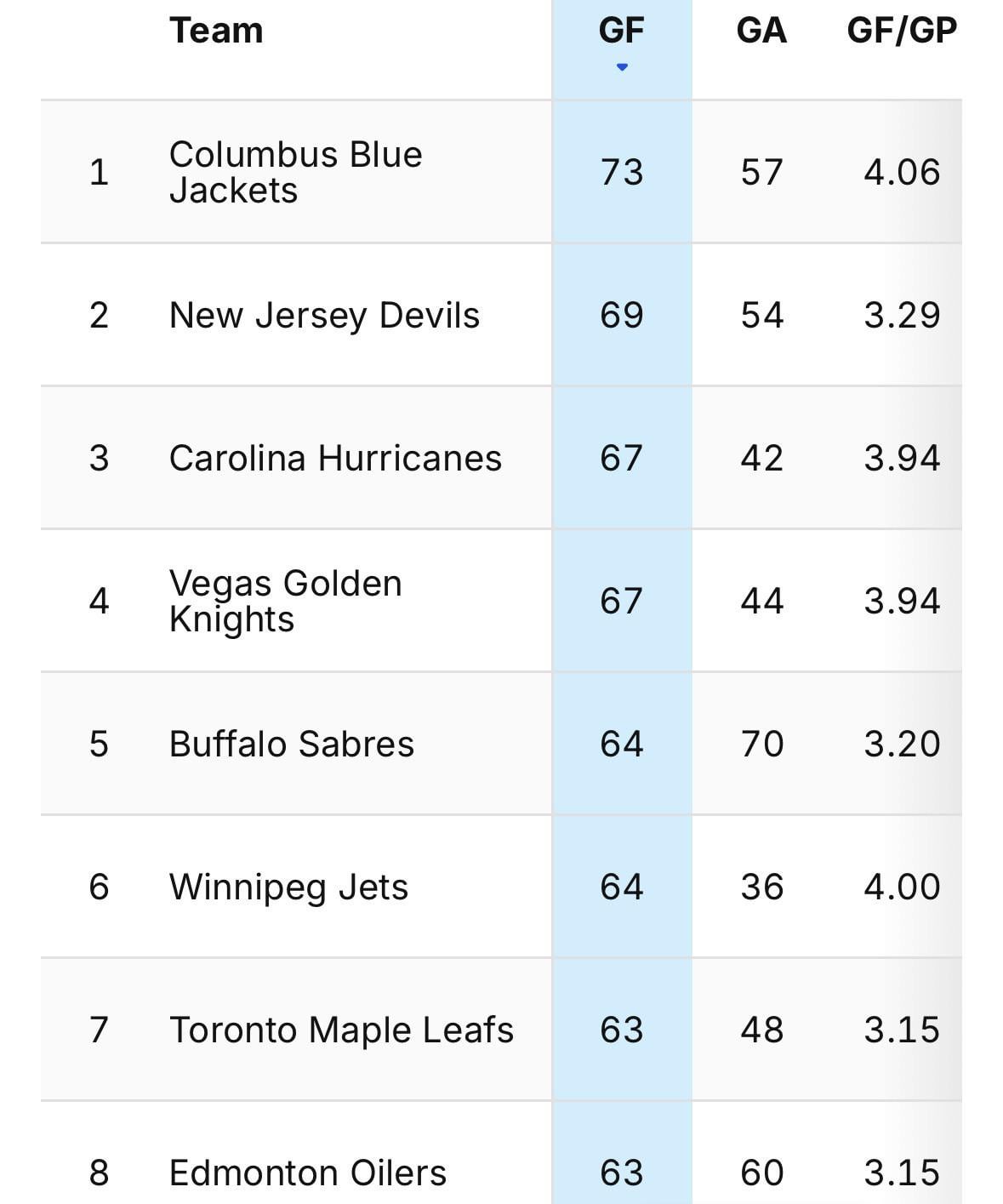
Task: Click Toronto Maple Leafs team name
Action: (x=341, y=1030)
